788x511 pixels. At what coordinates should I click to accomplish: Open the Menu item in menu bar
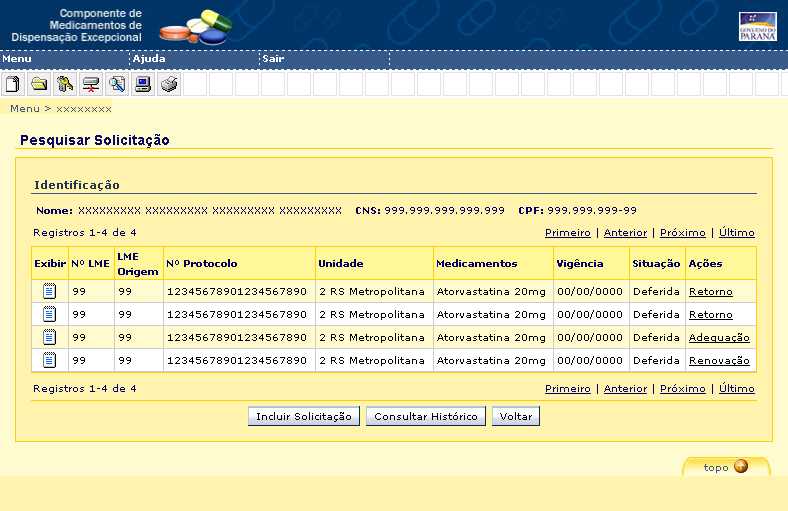(17, 59)
